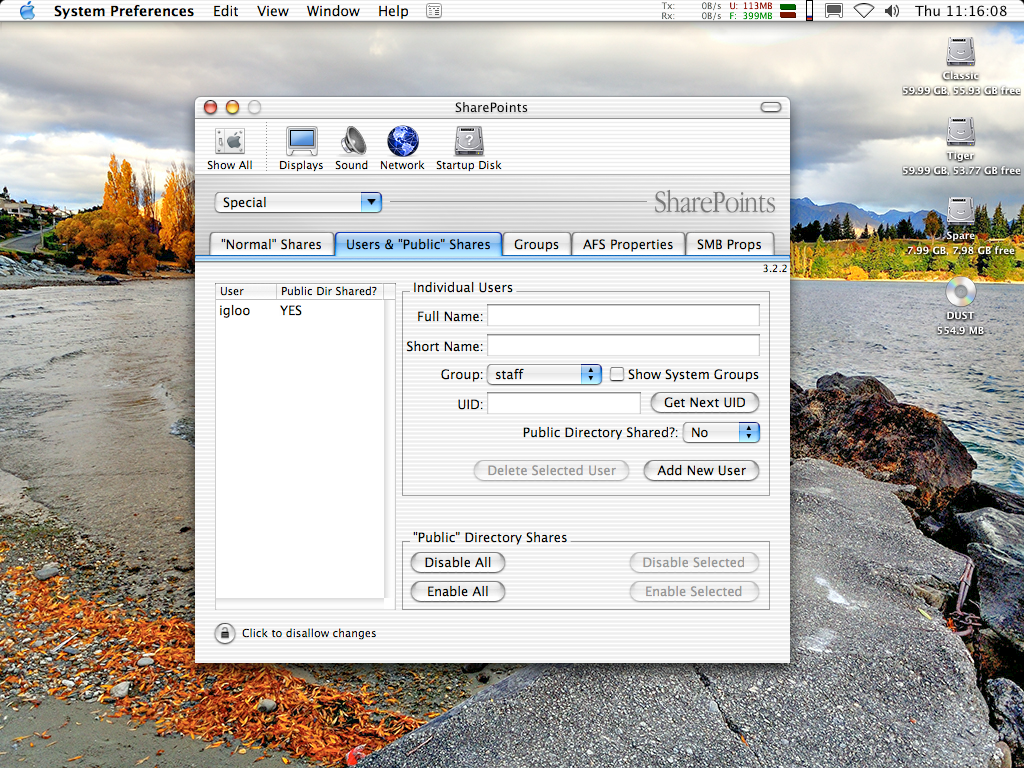Viewport: 1024px width, 768px height.
Task: Select the Users & "Public" Shares tab
Action: [x=418, y=244]
